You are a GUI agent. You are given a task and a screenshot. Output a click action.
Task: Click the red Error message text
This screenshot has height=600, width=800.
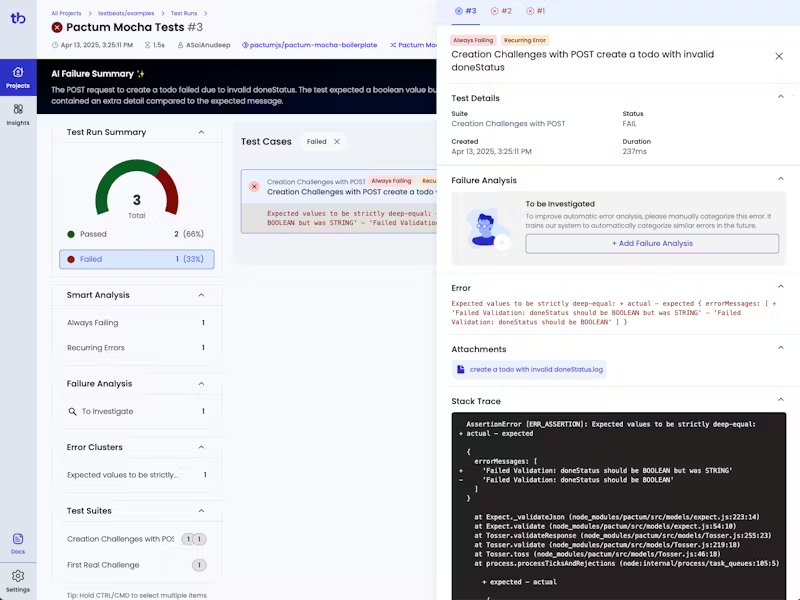coord(614,313)
